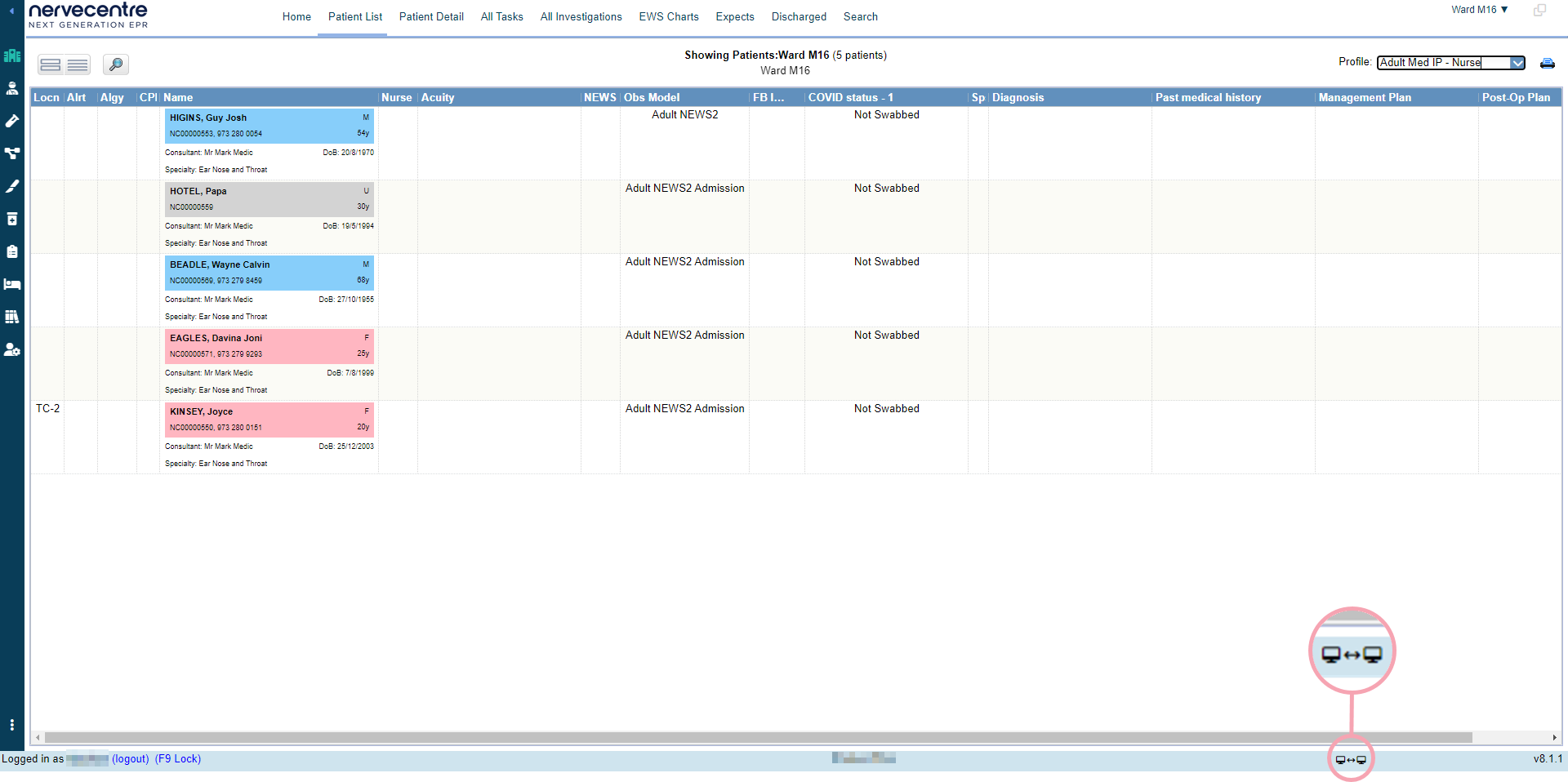Click the magnifier search icon button
Screen dimensions: 1568x782
pyautogui.click(x=116, y=64)
